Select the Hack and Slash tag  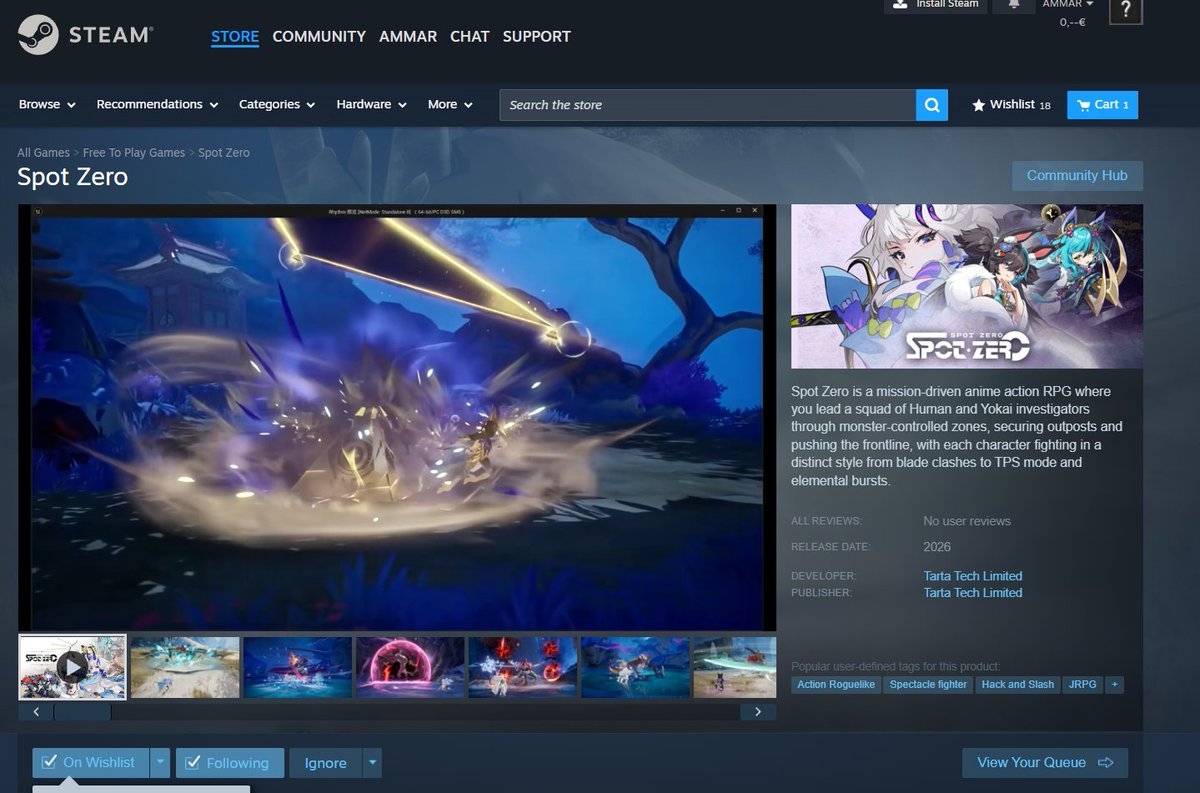1018,684
